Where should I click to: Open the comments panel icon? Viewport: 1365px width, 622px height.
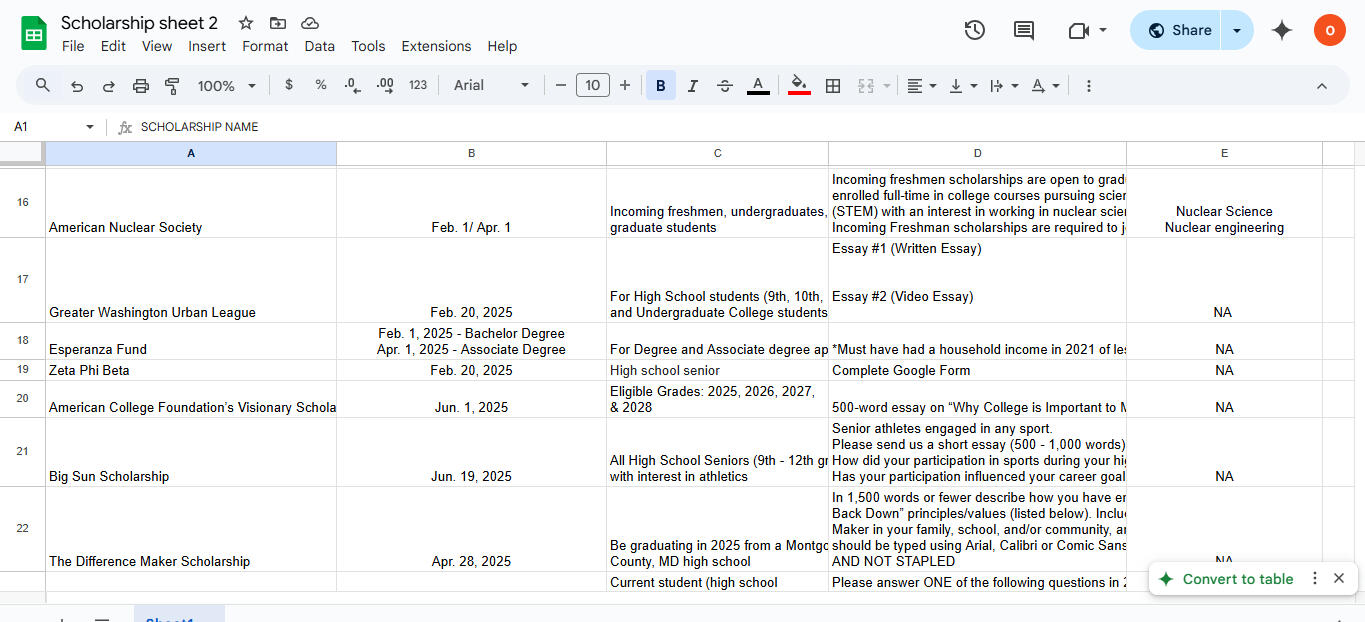(1023, 30)
